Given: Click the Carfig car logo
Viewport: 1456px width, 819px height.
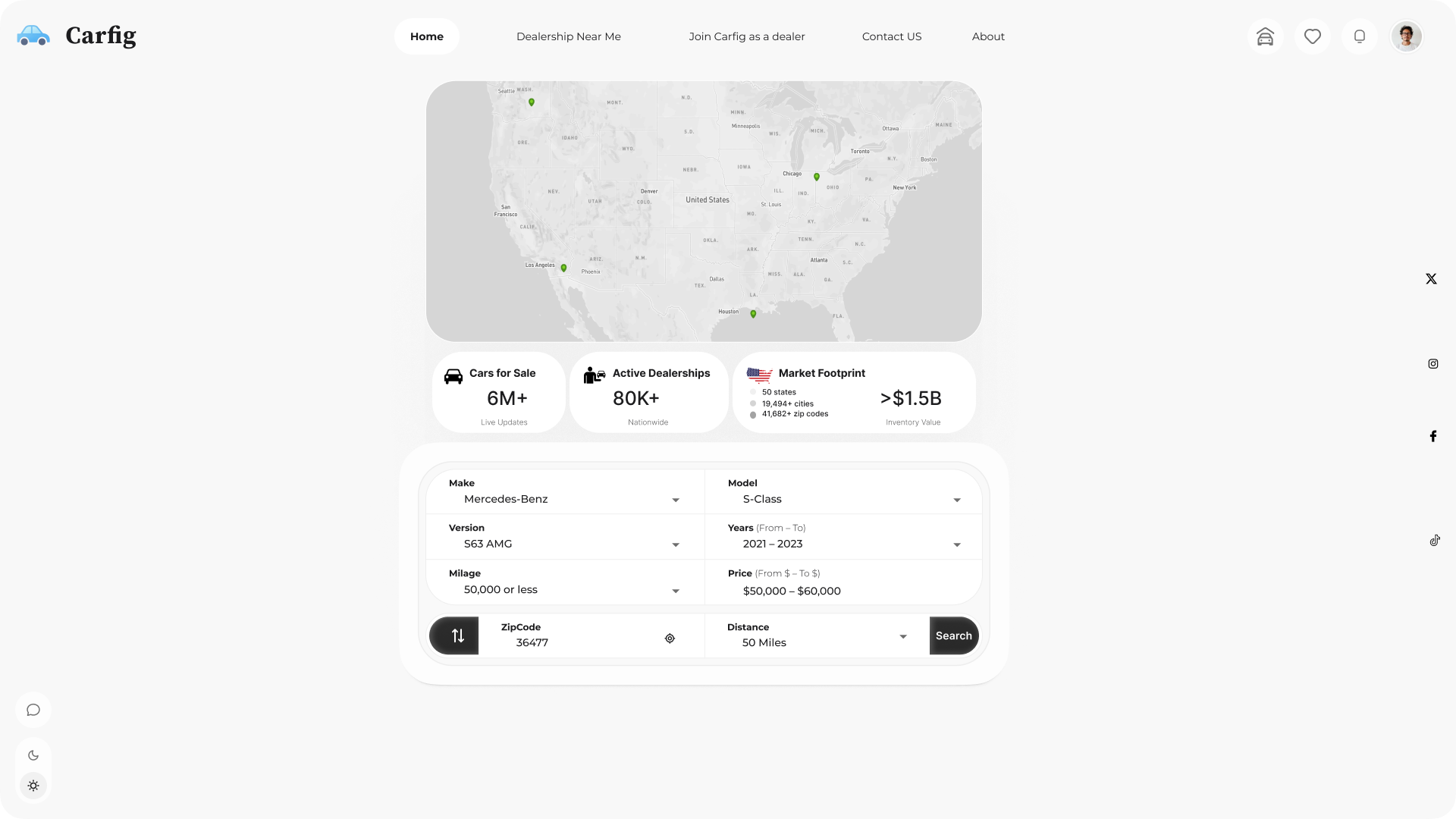Looking at the screenshot, I should coord(33,36).
